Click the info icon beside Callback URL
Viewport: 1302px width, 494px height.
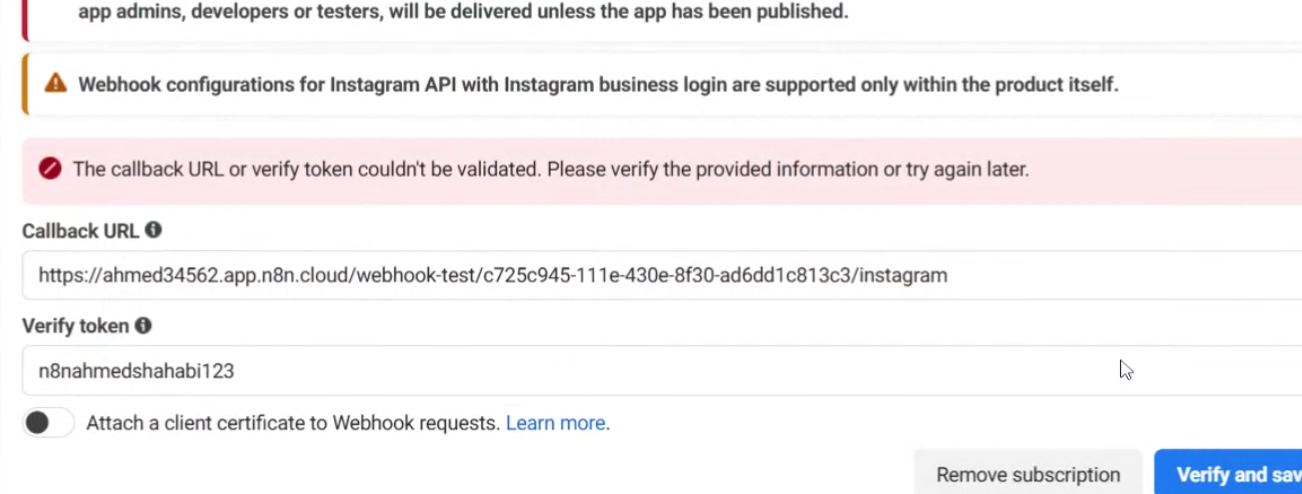(153, 230)
